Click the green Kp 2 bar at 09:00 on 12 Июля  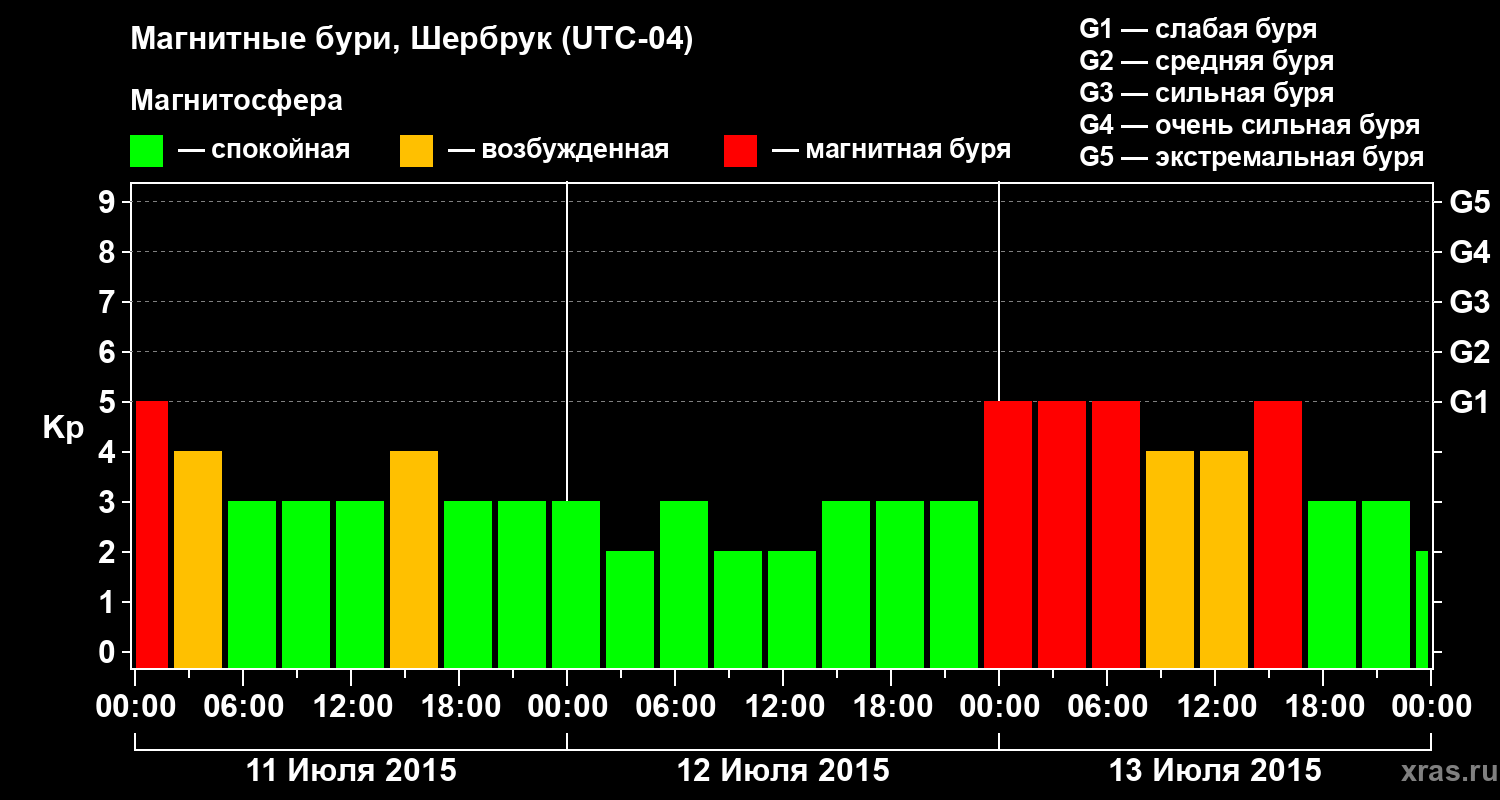(738, 609)
